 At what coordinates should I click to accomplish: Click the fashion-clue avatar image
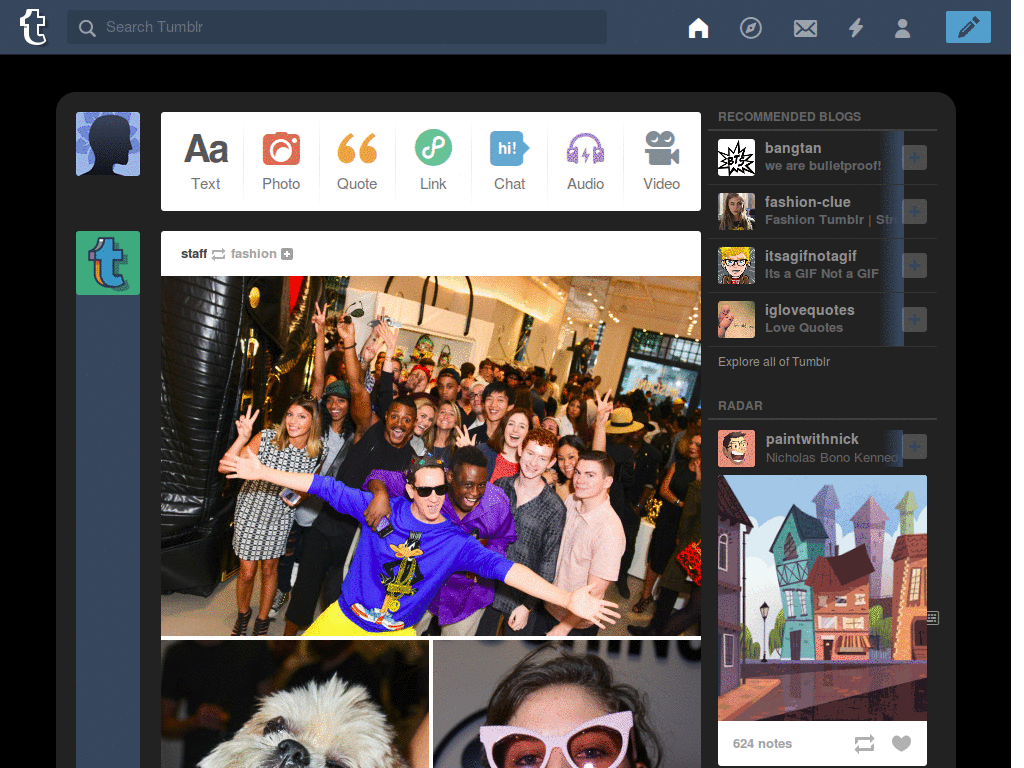tap(736, 212)
